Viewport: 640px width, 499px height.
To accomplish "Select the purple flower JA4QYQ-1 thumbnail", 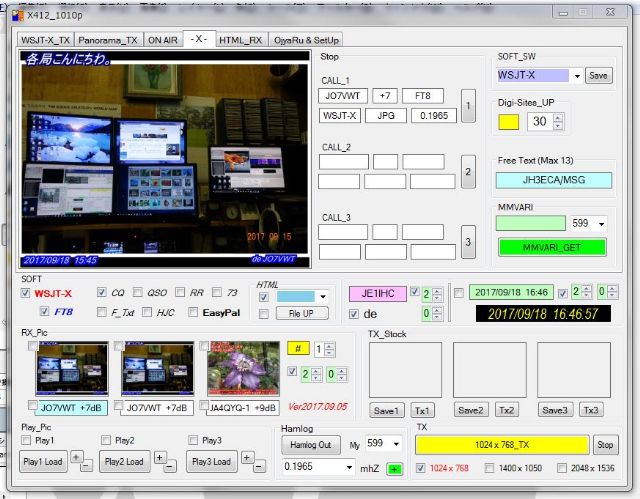I will pyautogui.click(x=243, y=369).
